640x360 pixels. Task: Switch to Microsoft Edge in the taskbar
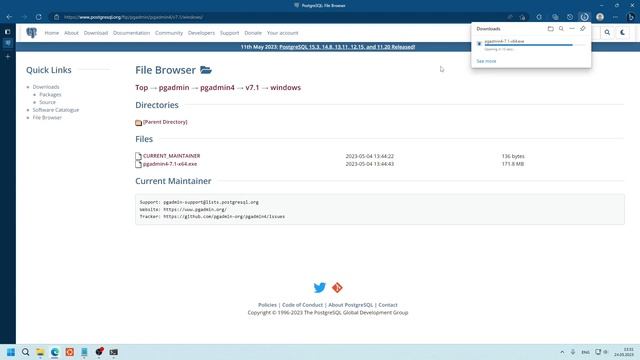point(55,352)
